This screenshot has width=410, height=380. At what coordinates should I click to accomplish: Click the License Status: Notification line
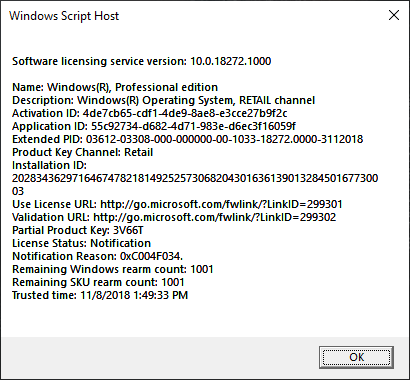pyautogui.click(x=82, y=243)
